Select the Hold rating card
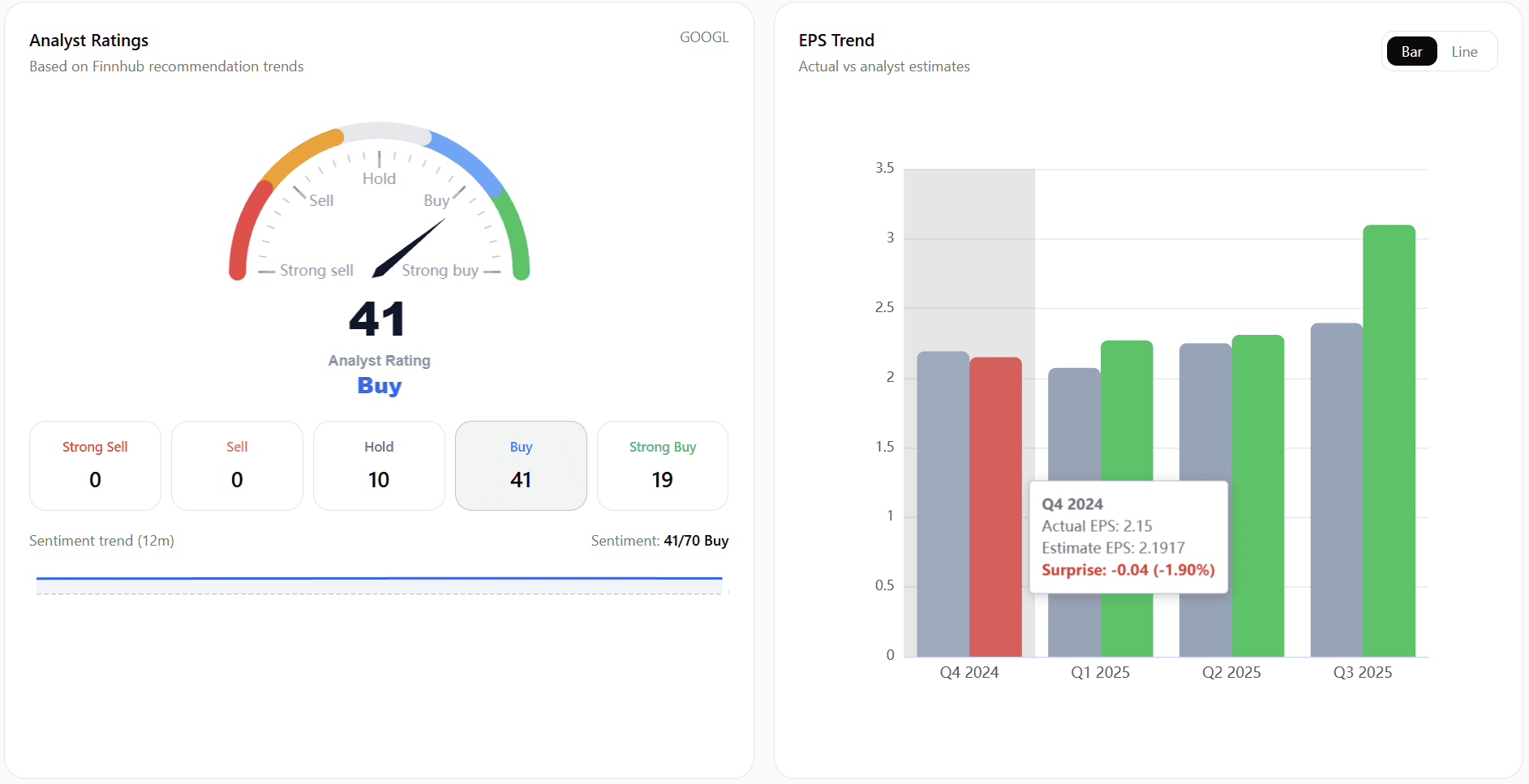 coord(378,465)
